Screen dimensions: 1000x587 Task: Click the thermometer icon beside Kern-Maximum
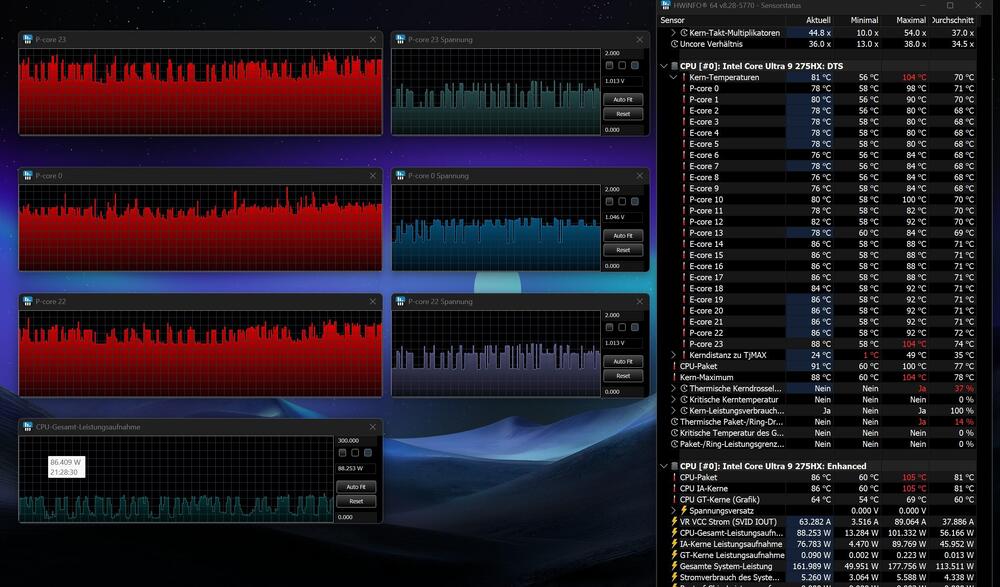click(x=674, y=377)
